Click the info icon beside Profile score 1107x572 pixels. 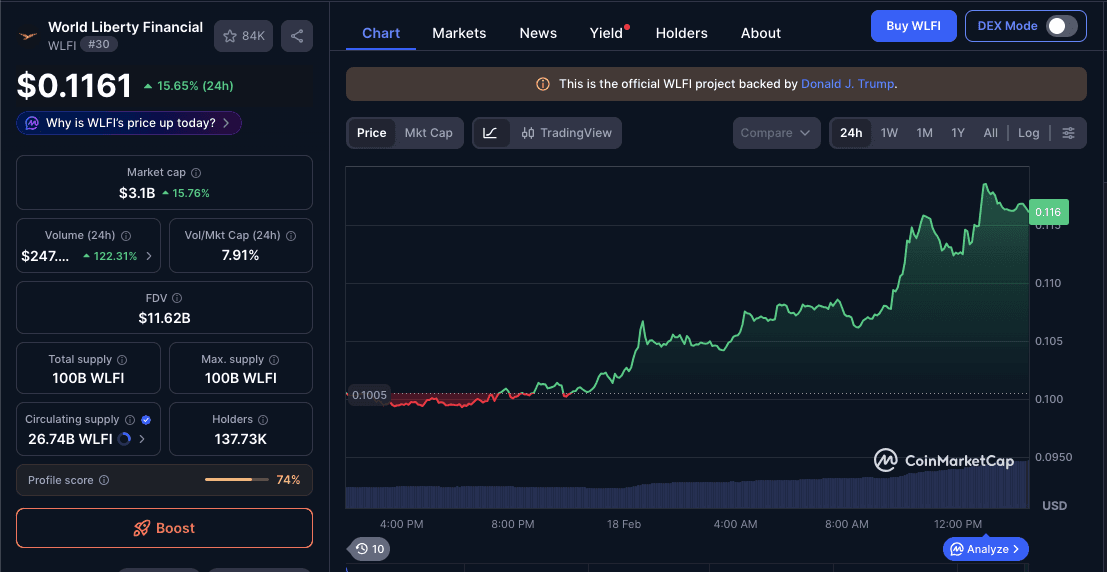(104, 480)
